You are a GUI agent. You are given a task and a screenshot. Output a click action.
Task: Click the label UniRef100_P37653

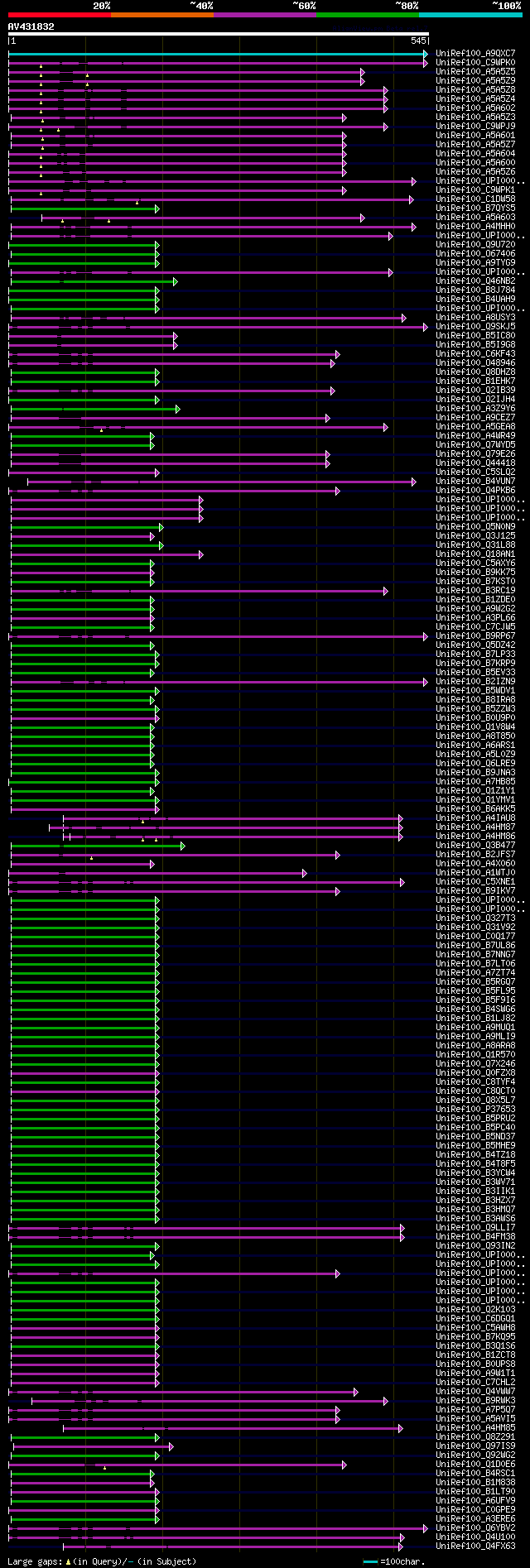point(475,1110)
